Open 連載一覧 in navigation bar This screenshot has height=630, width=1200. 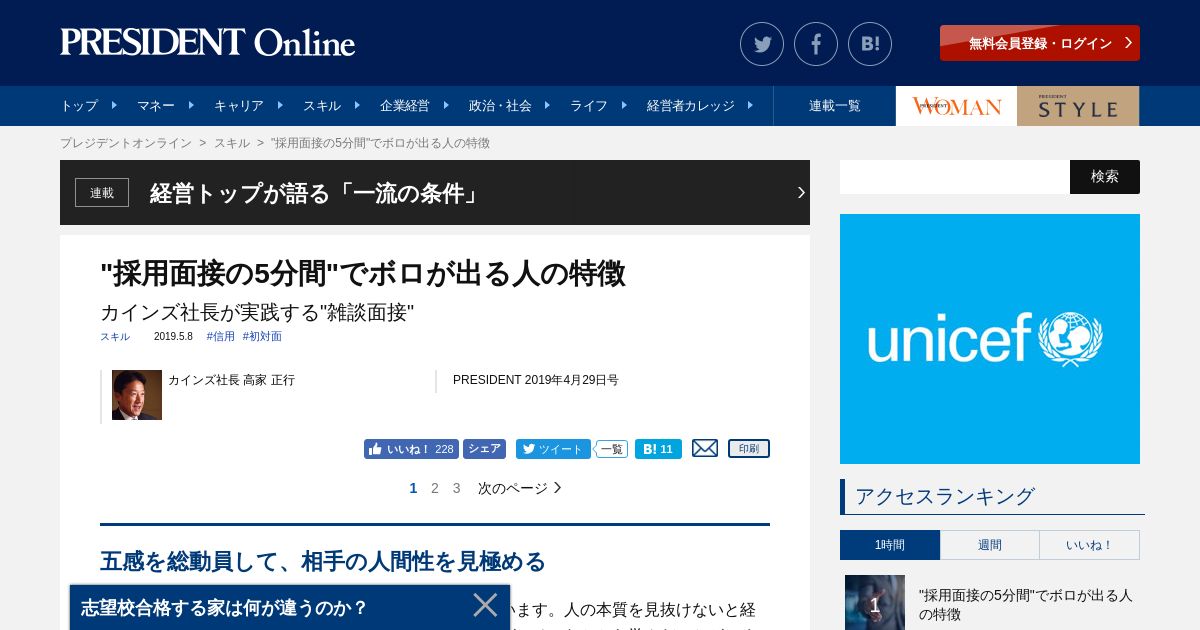click(835, 106)
